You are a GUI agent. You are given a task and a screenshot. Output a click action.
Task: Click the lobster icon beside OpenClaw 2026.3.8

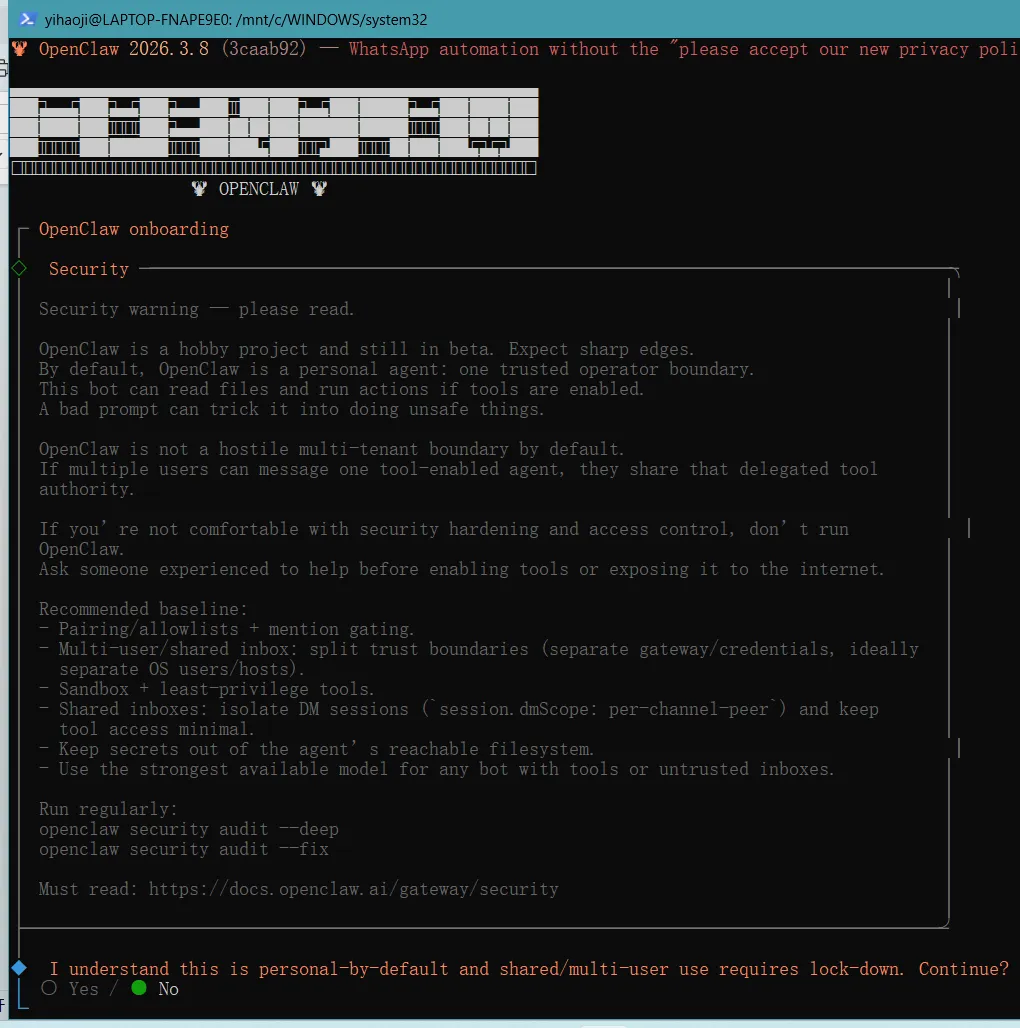tap(20, 49)
